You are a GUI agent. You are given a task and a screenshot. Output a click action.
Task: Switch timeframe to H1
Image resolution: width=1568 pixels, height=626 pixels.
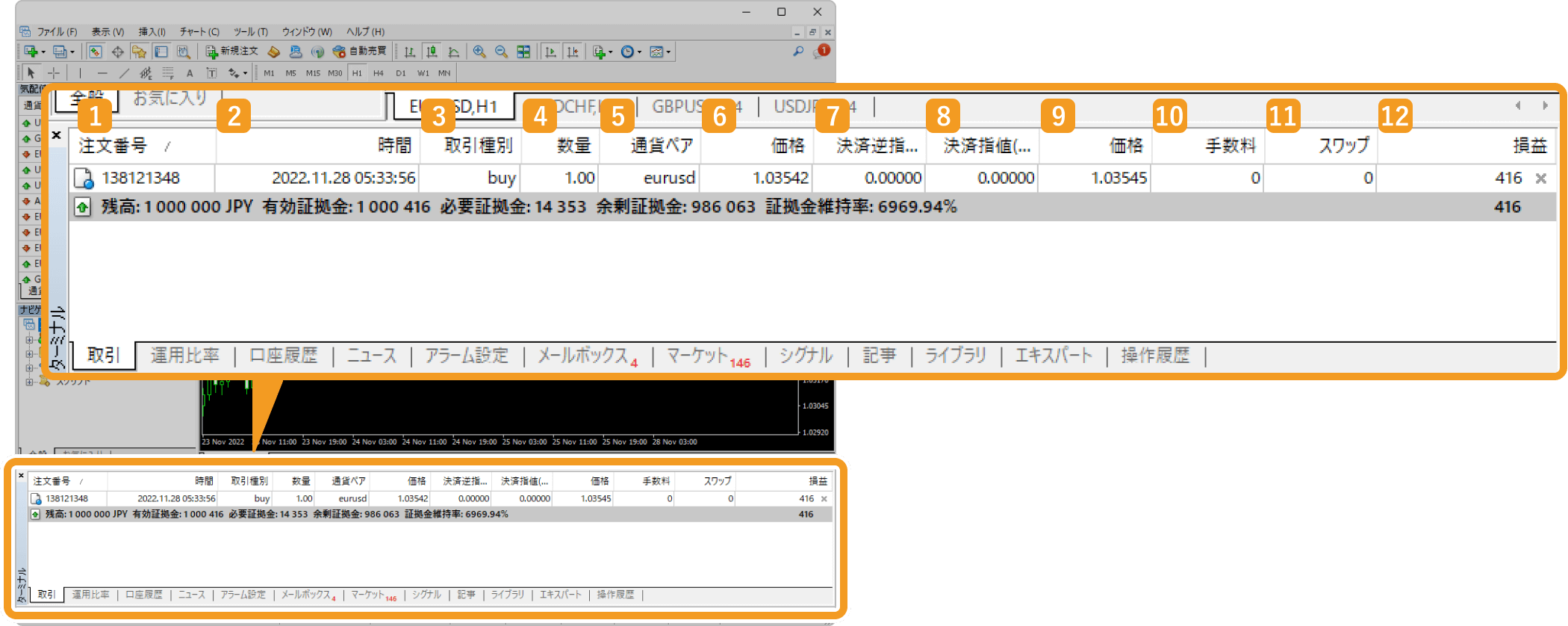(357, 73)
